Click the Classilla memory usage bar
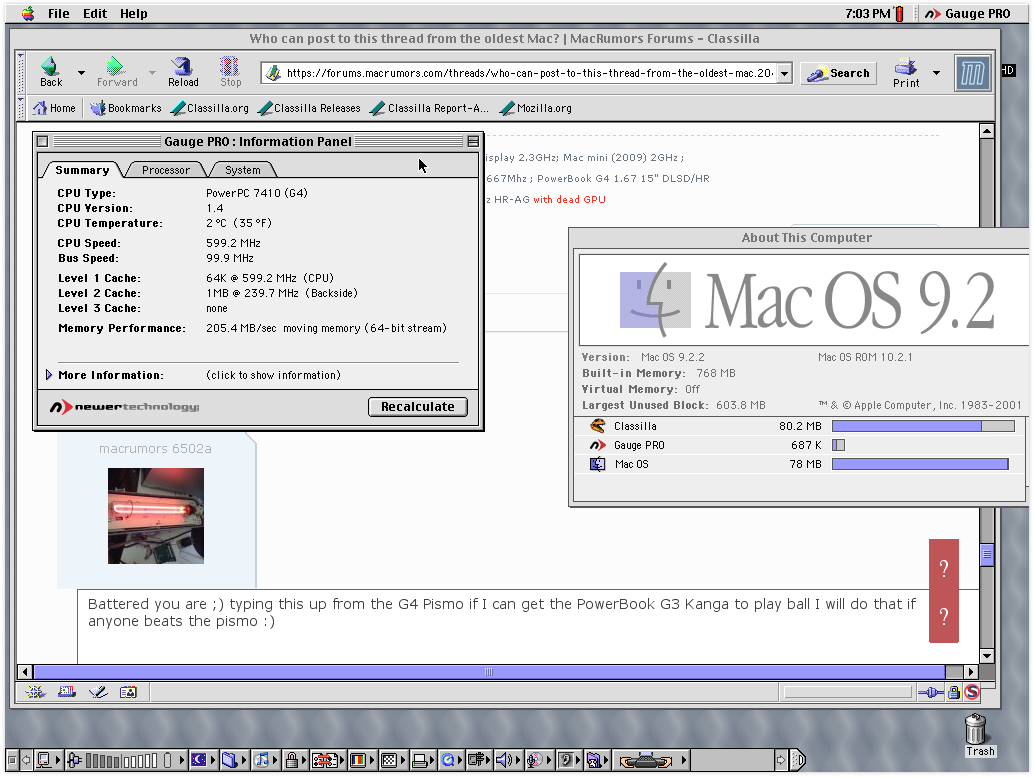This screenshot has height=778, width=1034. pos(923,426)
